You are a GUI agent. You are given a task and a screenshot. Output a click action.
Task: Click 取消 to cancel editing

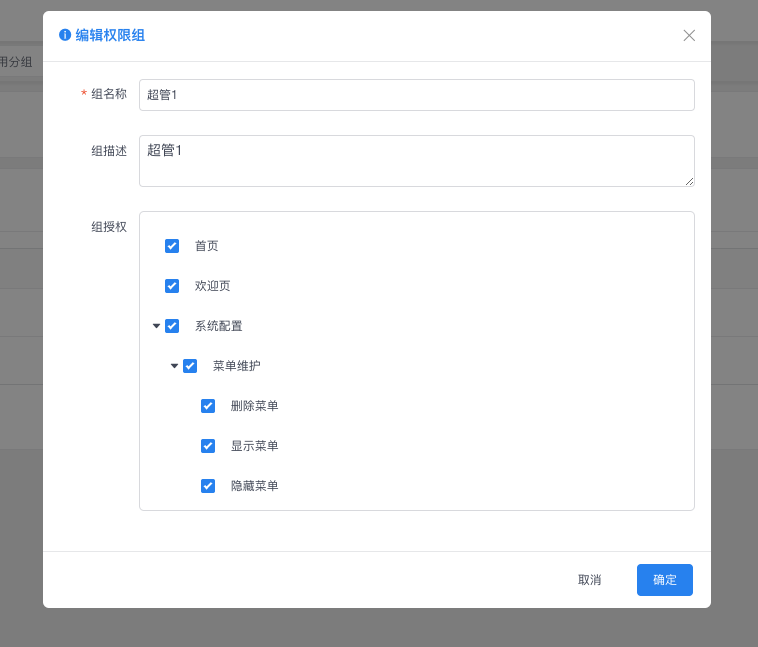point(589,580)
